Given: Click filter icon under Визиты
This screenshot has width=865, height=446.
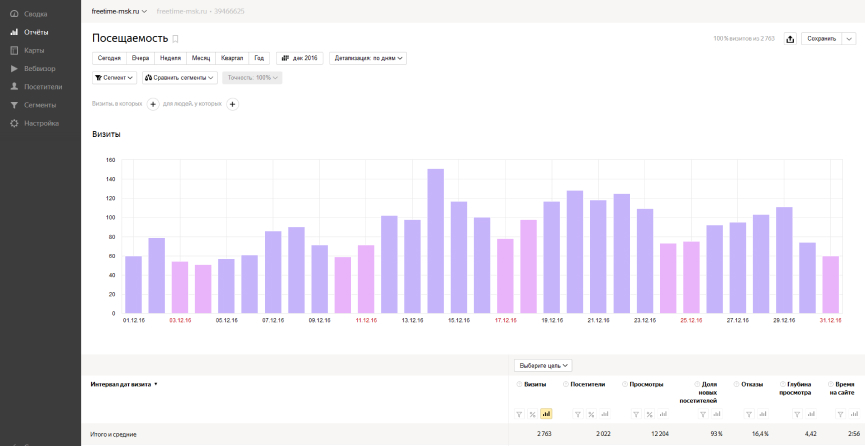Looking at the screenshot, I should click(x=519, y=414).
